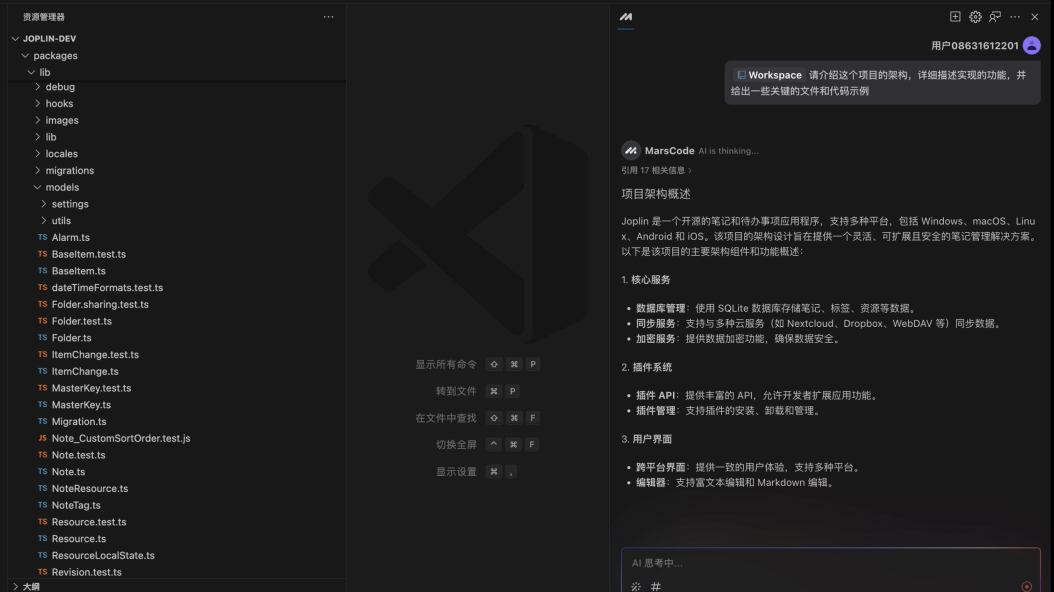Open Resource.ts file
Screen dimensions: 1054x592
point(79,539)
